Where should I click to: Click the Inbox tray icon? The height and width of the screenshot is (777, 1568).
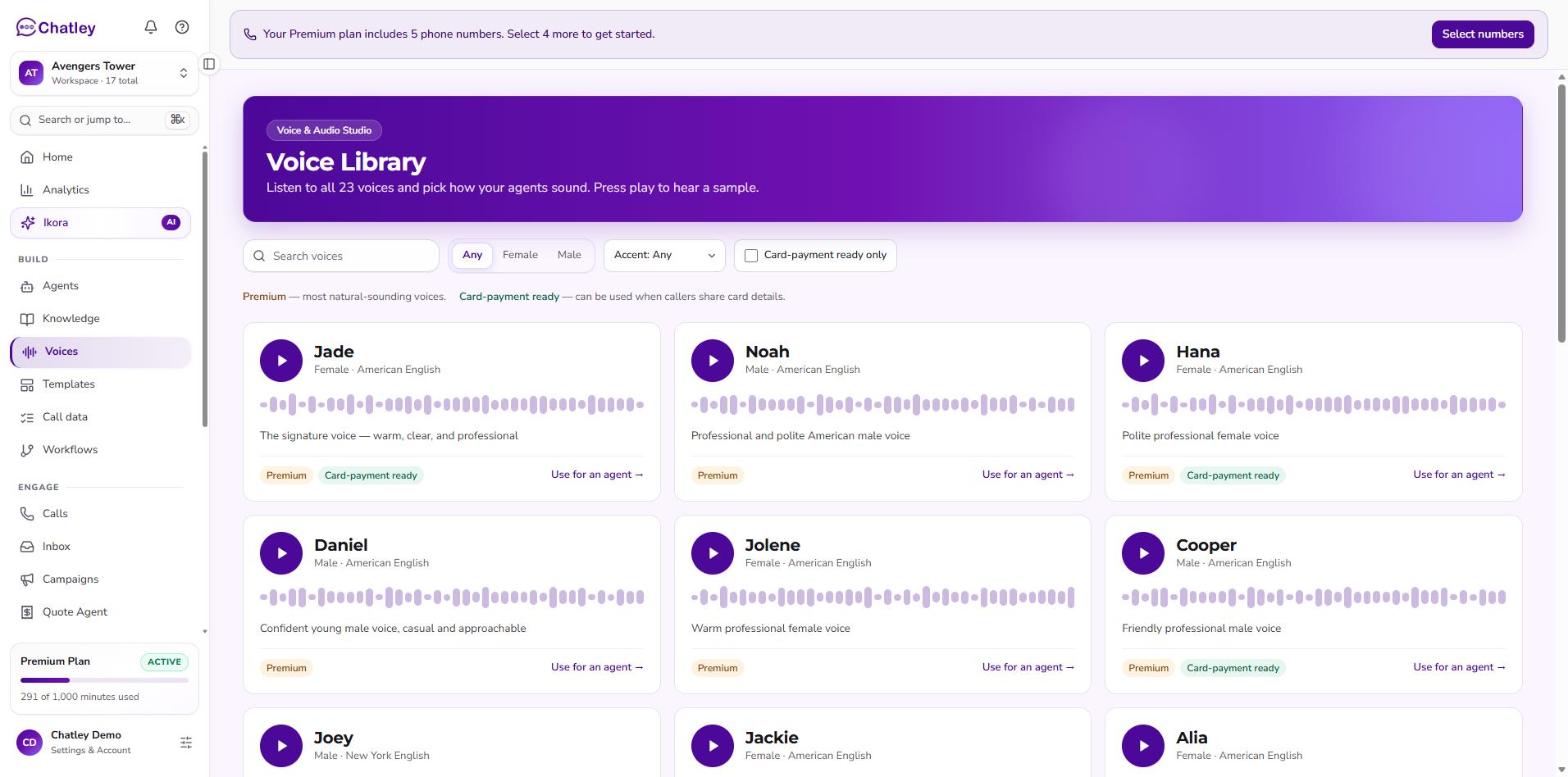pos(27,547)
